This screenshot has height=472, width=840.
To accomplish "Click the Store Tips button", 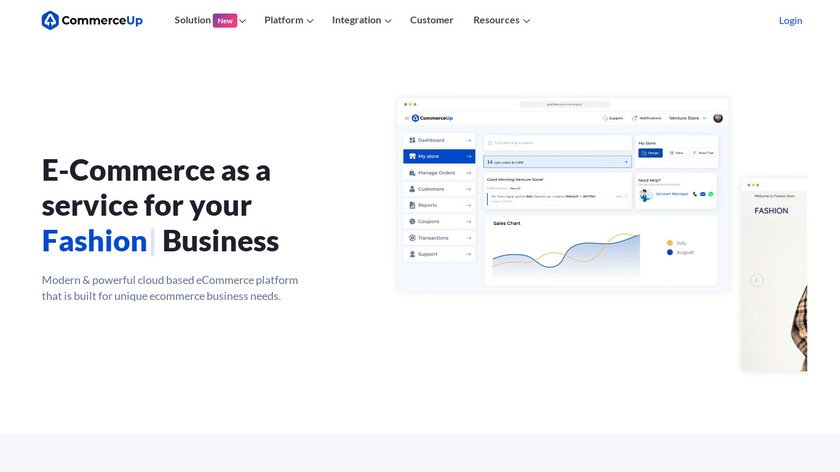I will (703, 153).
